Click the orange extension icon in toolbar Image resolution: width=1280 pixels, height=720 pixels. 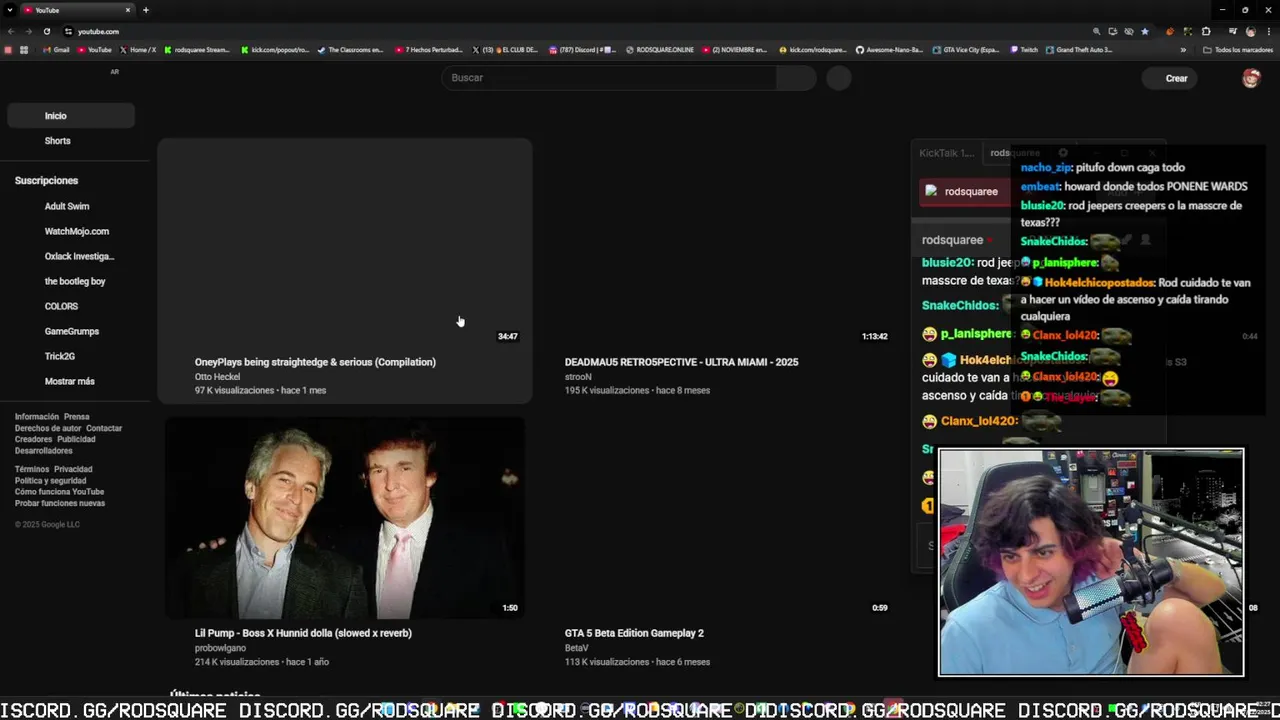[x=1170, y=31]
